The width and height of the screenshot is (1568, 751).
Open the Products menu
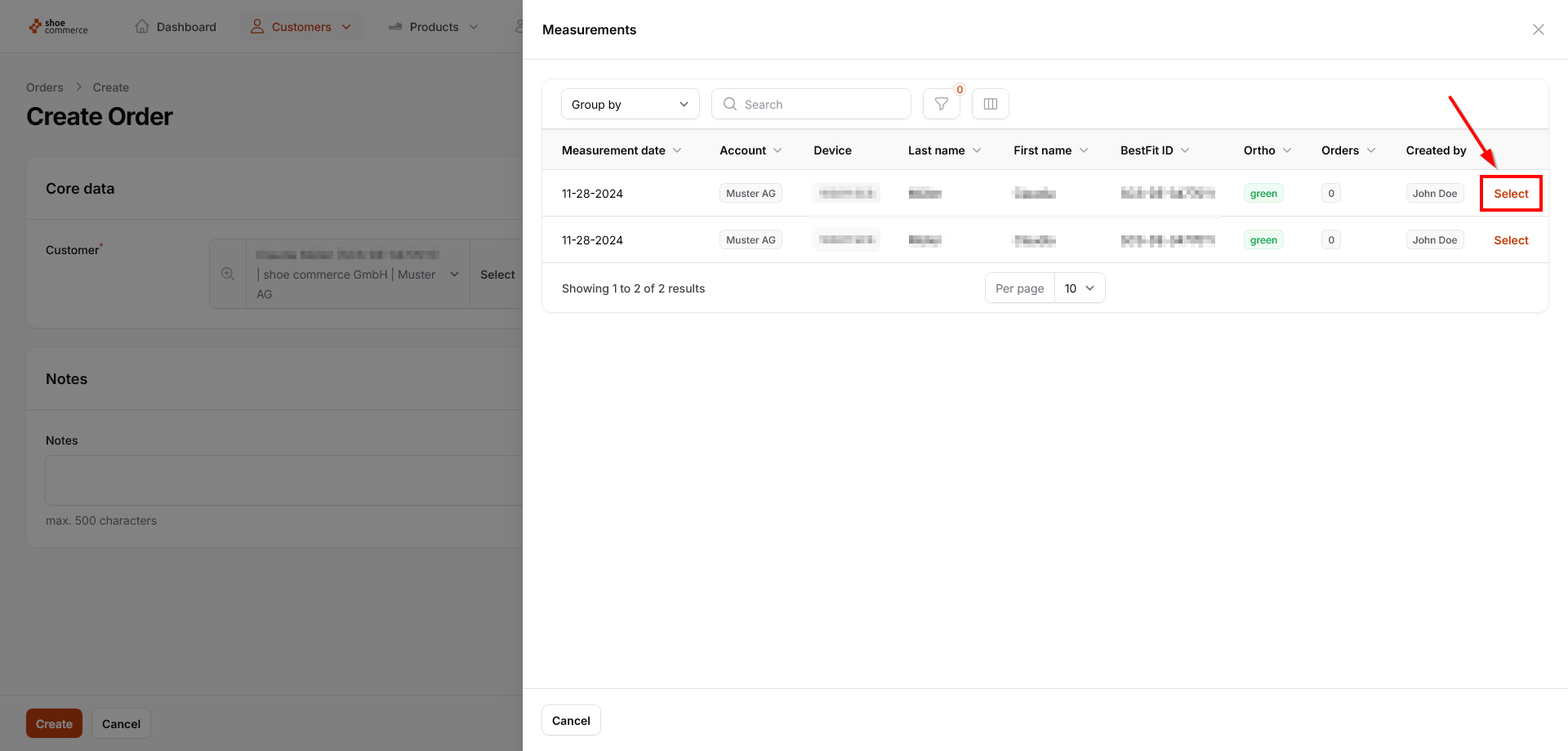point(434,27)
